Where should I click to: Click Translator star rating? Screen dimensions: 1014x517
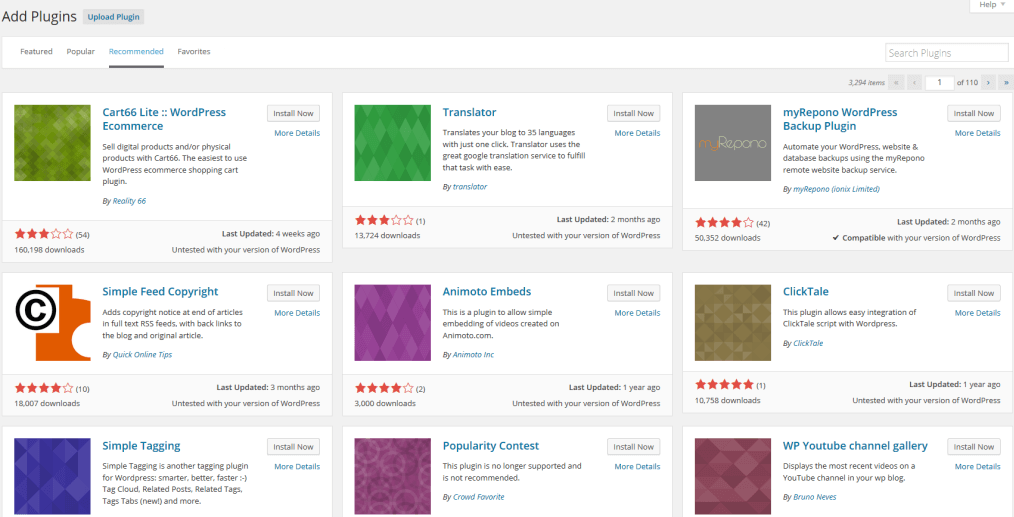point(384,221)
